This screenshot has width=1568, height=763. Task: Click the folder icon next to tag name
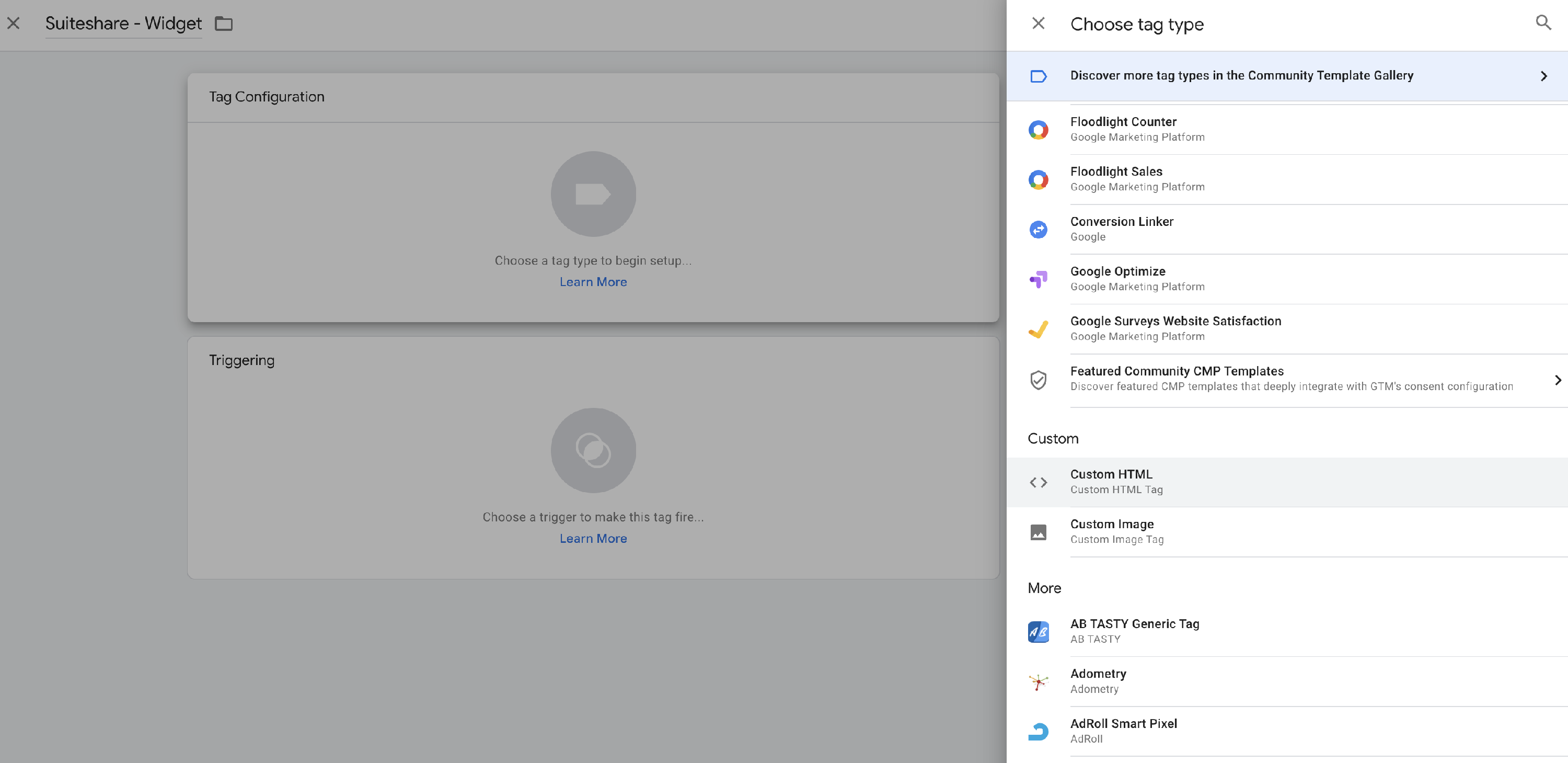224,24
